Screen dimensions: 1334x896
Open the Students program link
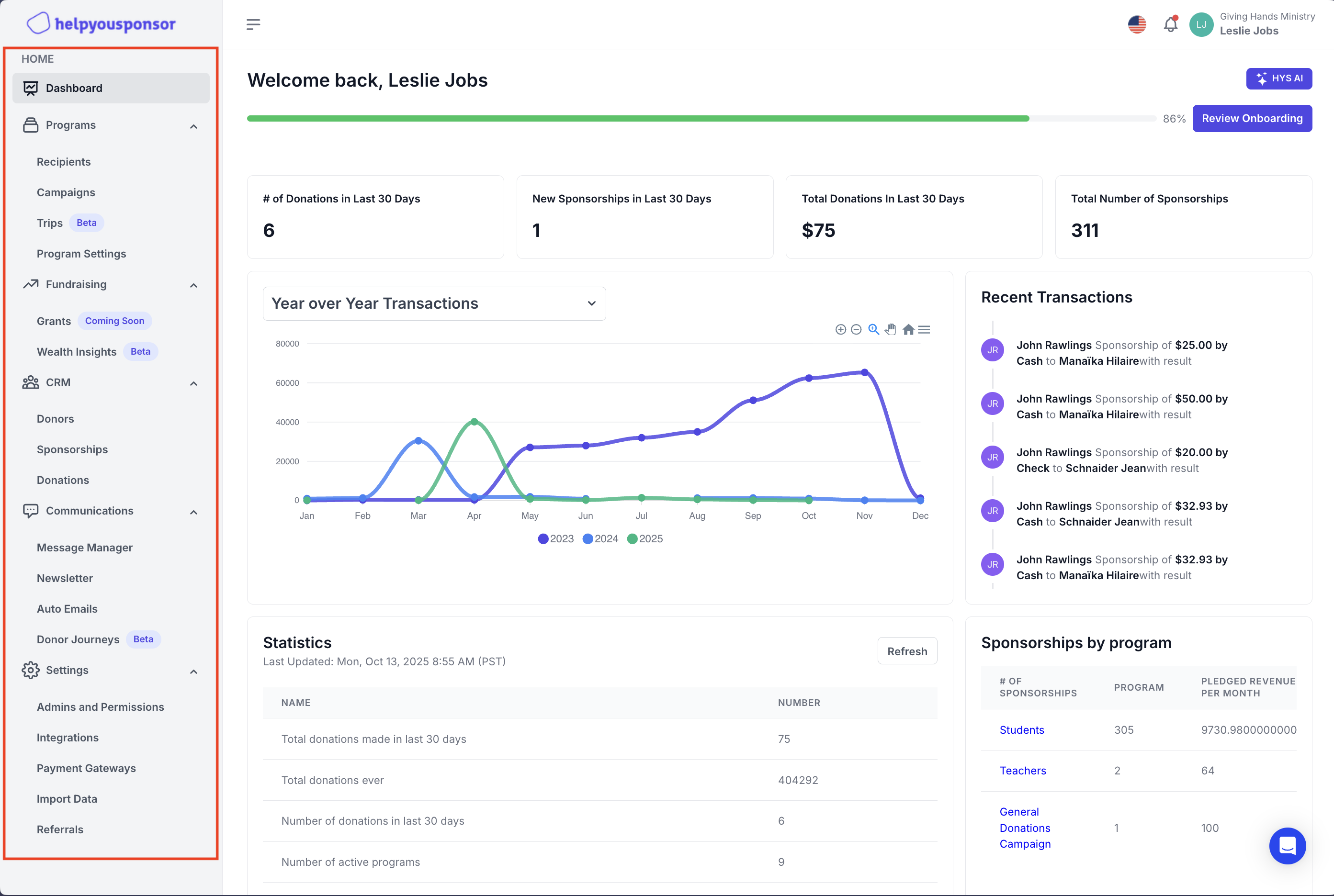pos(1021,730)
